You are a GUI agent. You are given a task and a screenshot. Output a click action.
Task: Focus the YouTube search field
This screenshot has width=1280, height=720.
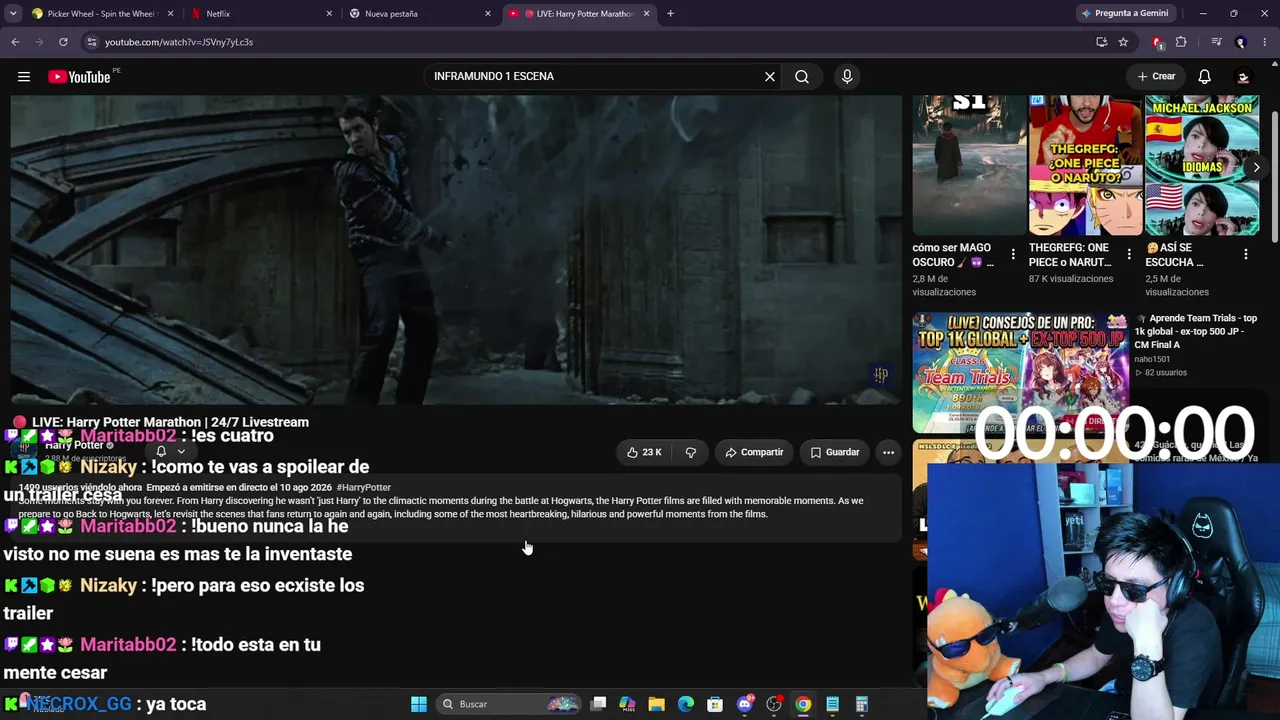595,77
